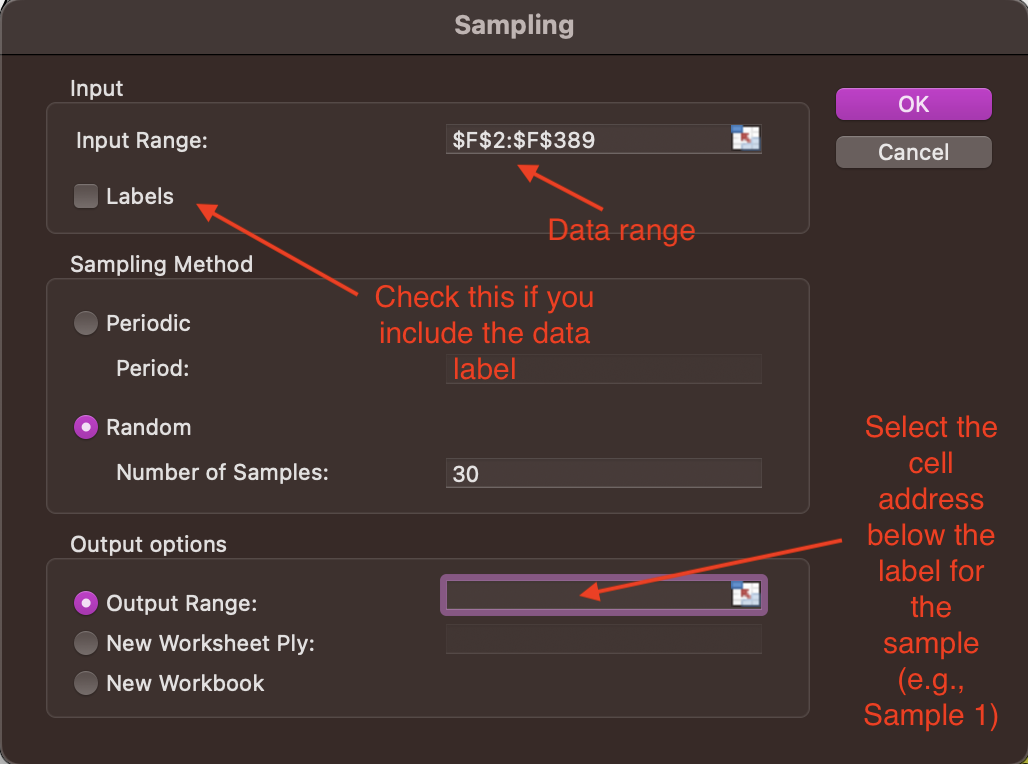Select the Periodic sampling method
The image size is (1028, 764).
pos(87,323)
